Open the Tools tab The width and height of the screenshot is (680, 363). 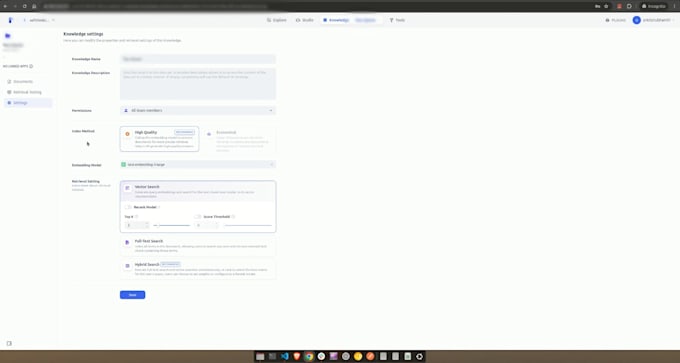[x=397, y=20]
